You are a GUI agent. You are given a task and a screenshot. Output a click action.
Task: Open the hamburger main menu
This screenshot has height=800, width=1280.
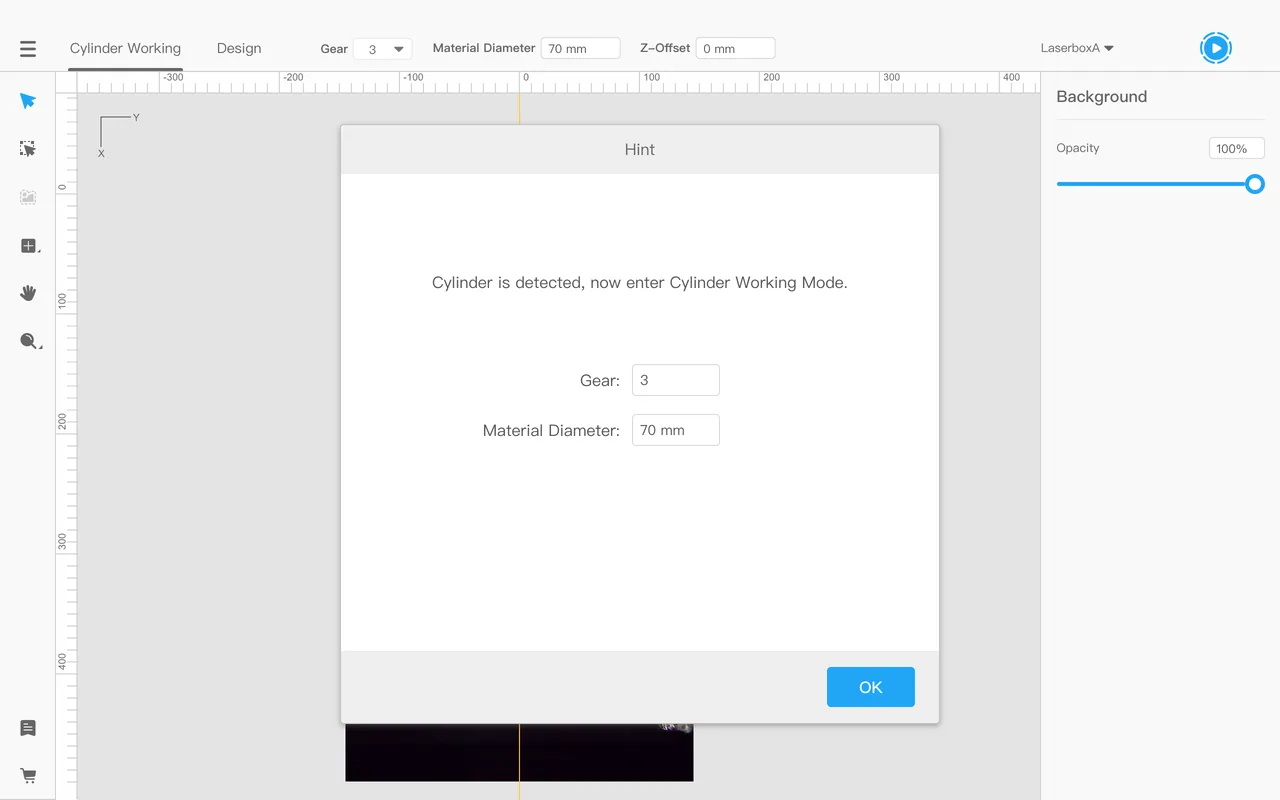pyautogui.click(x=28, y=48)
